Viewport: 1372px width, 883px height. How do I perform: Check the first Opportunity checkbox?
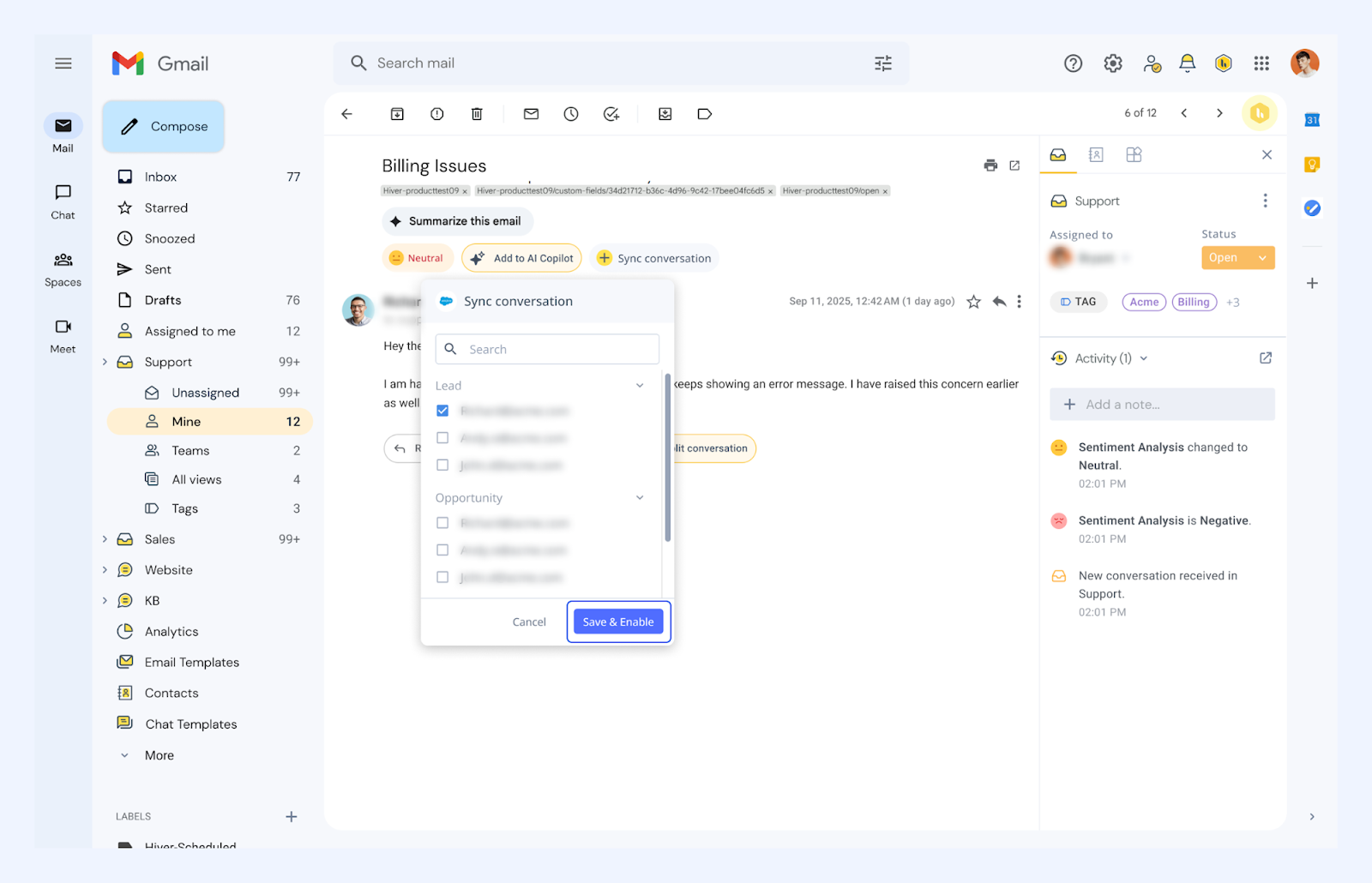point(442,523)
